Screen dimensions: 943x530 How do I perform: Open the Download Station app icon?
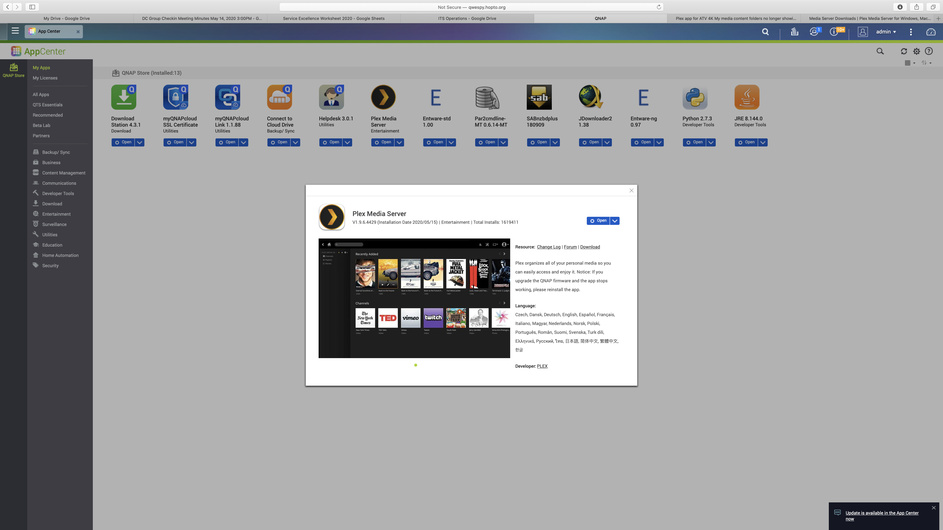click(123, 97)
